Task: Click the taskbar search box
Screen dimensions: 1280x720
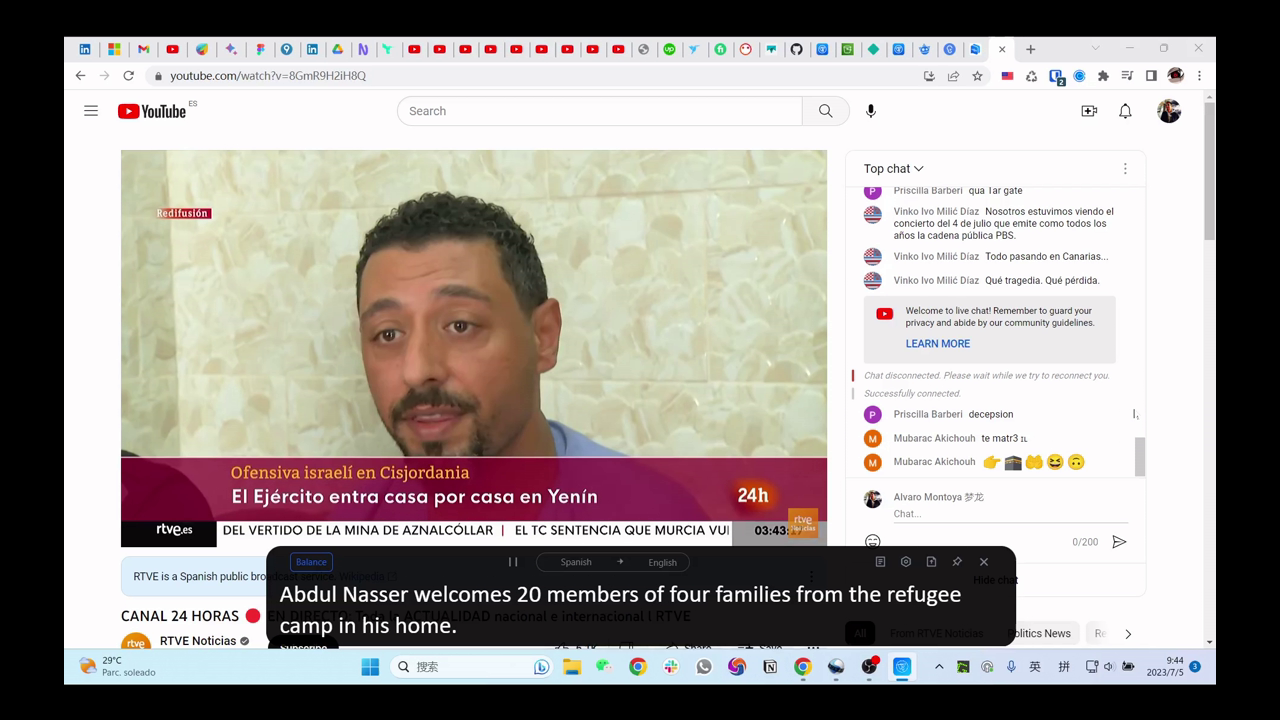Action: pos(472,667)
